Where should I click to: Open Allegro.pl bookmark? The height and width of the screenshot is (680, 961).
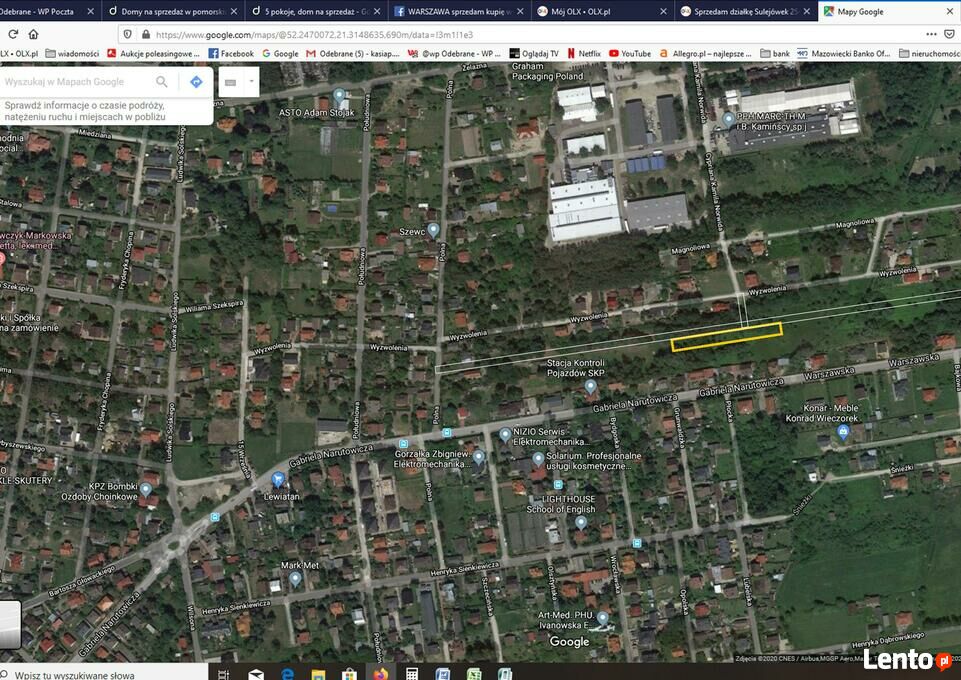tap(705, 54)
